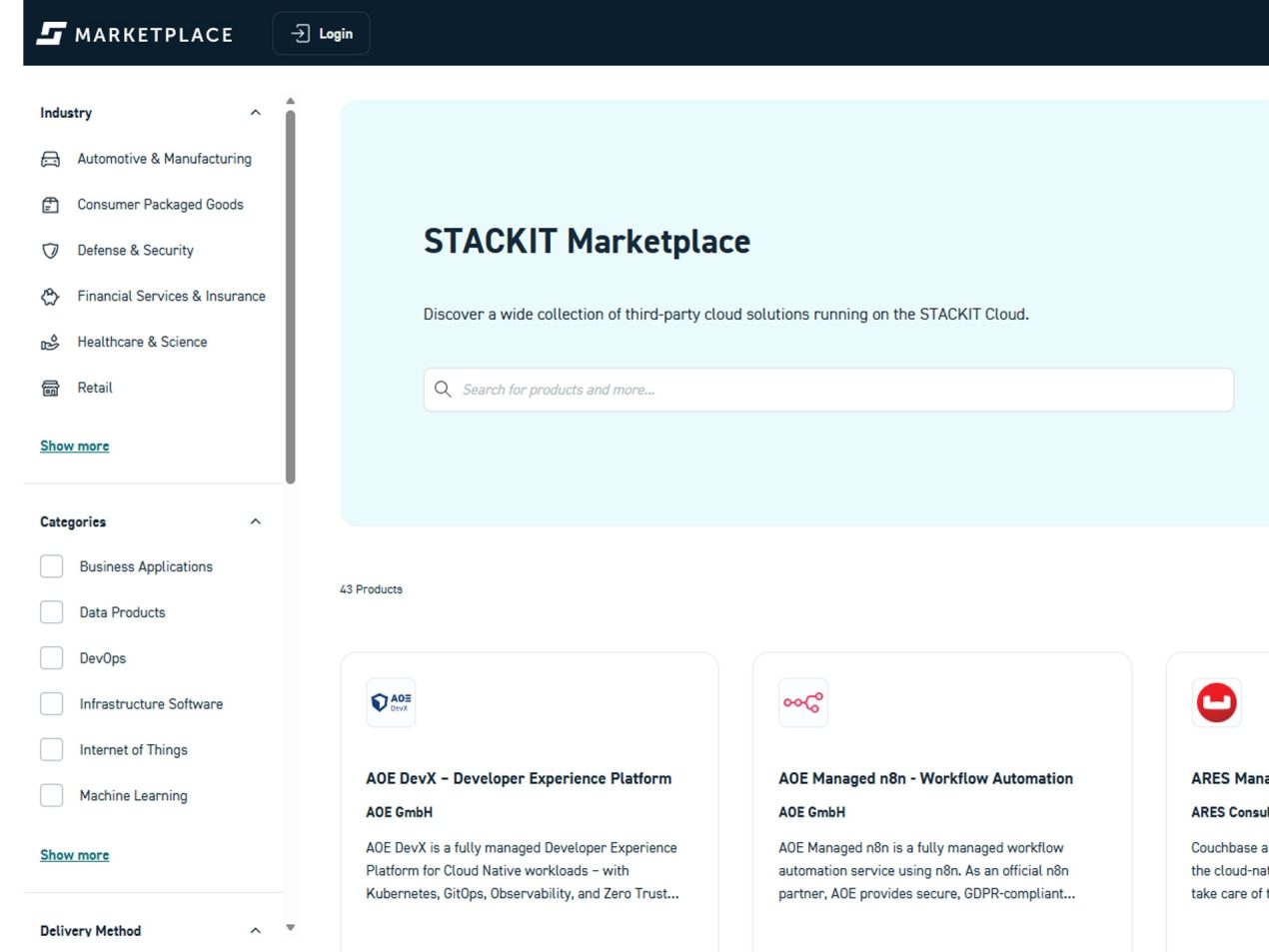Expand the Delivery Method section
The width and height of the screenshot is (1269, 952).
pos(255,930)
